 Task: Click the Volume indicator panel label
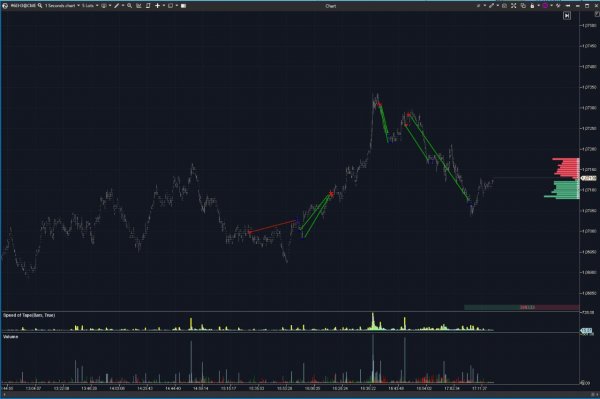pyautogui.click(x=11, y=337)
